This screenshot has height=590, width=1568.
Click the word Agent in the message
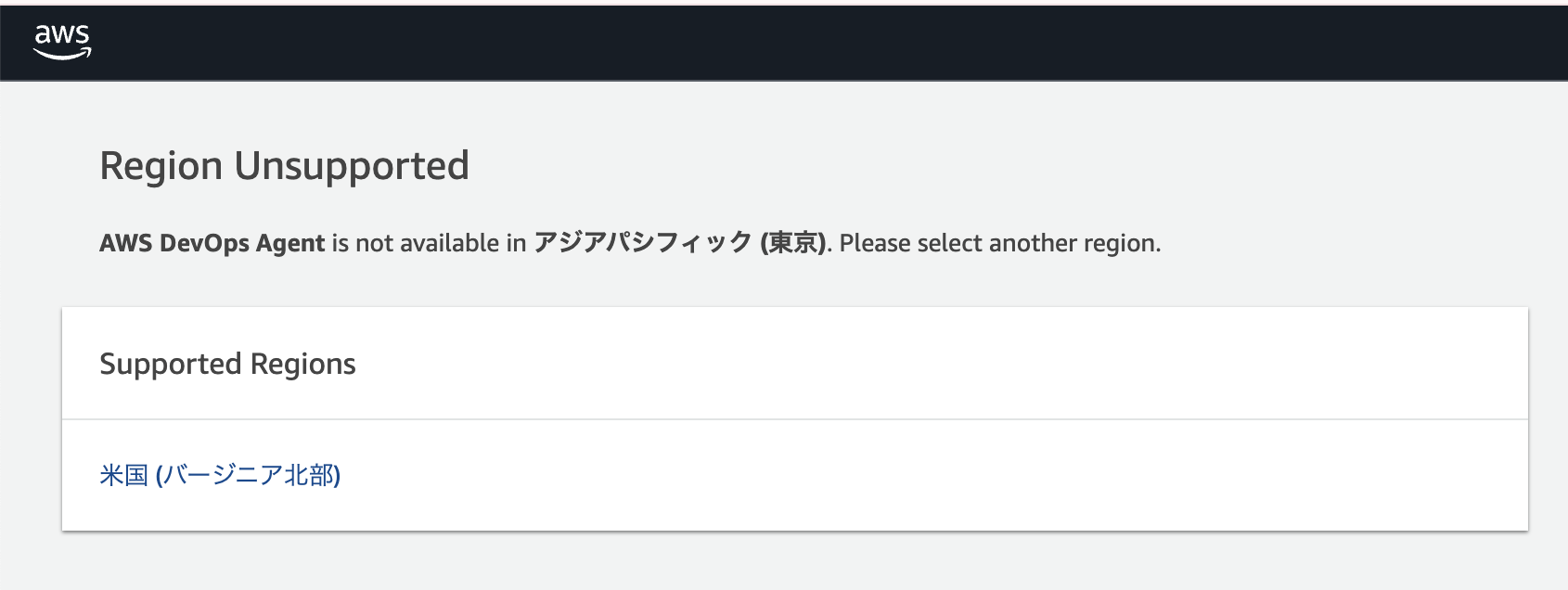(290, 243)
